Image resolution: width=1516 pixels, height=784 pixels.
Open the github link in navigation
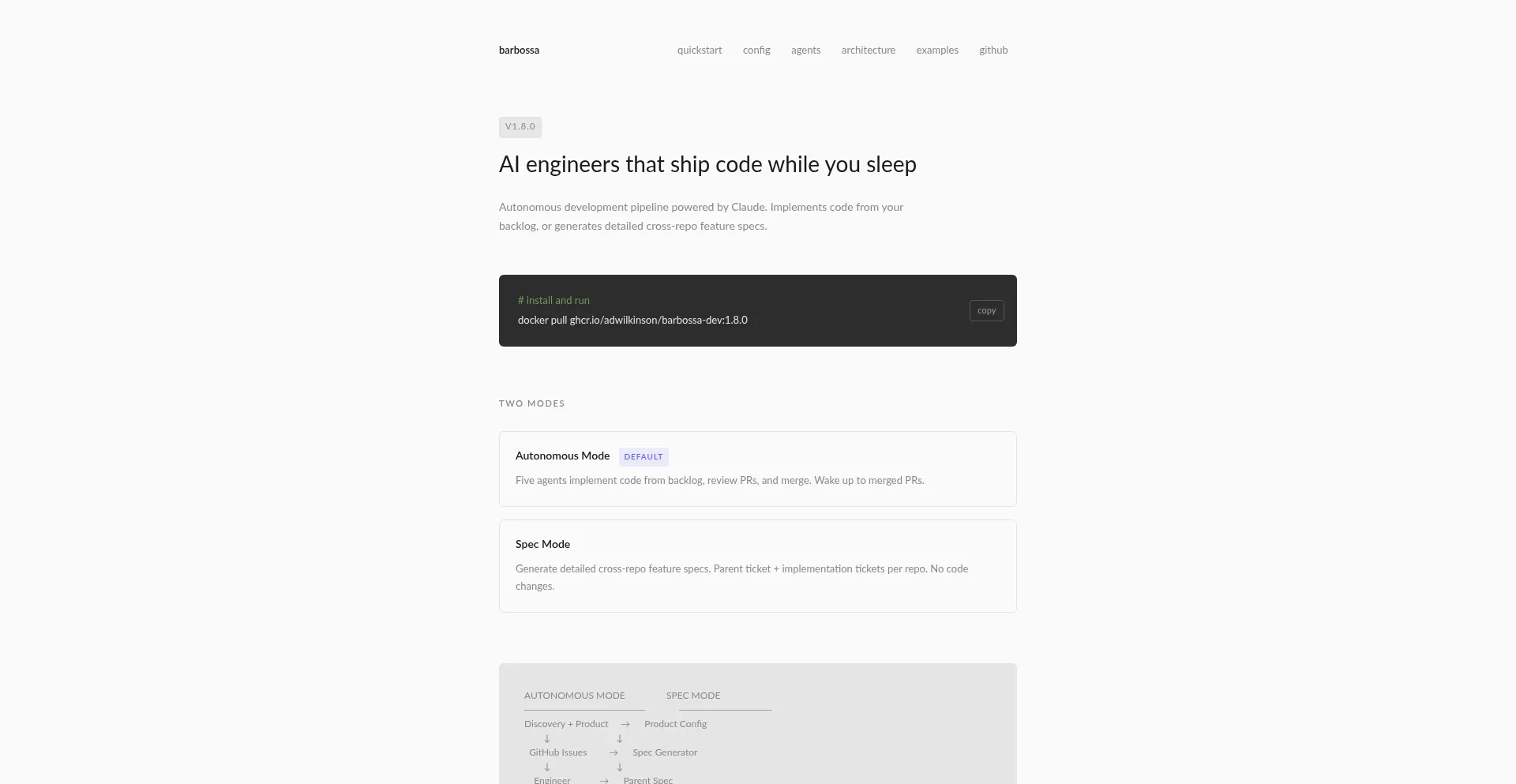[x=993, y=51]
